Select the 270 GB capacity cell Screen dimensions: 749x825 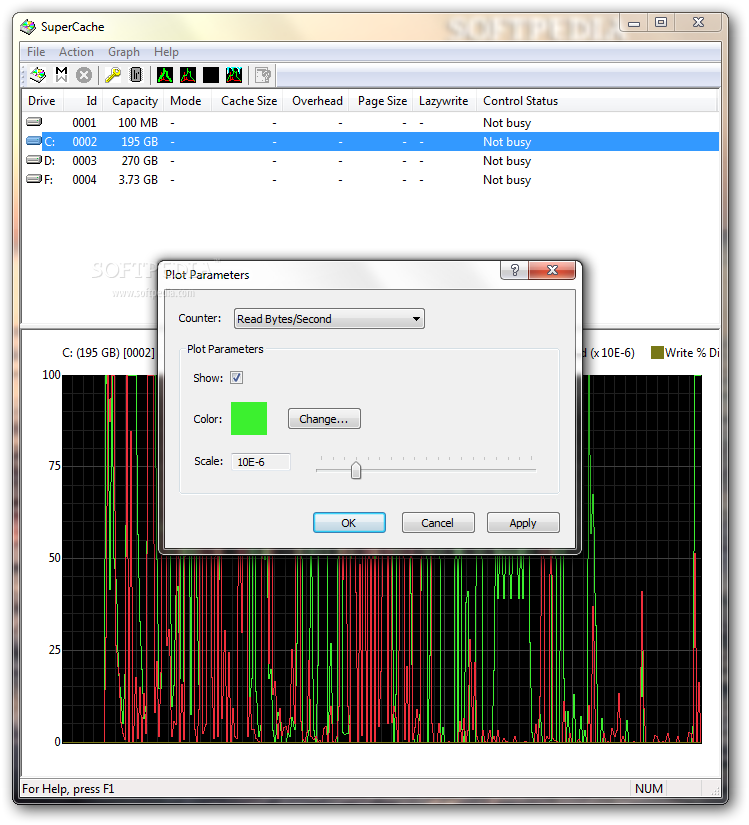tap(139, 160)
